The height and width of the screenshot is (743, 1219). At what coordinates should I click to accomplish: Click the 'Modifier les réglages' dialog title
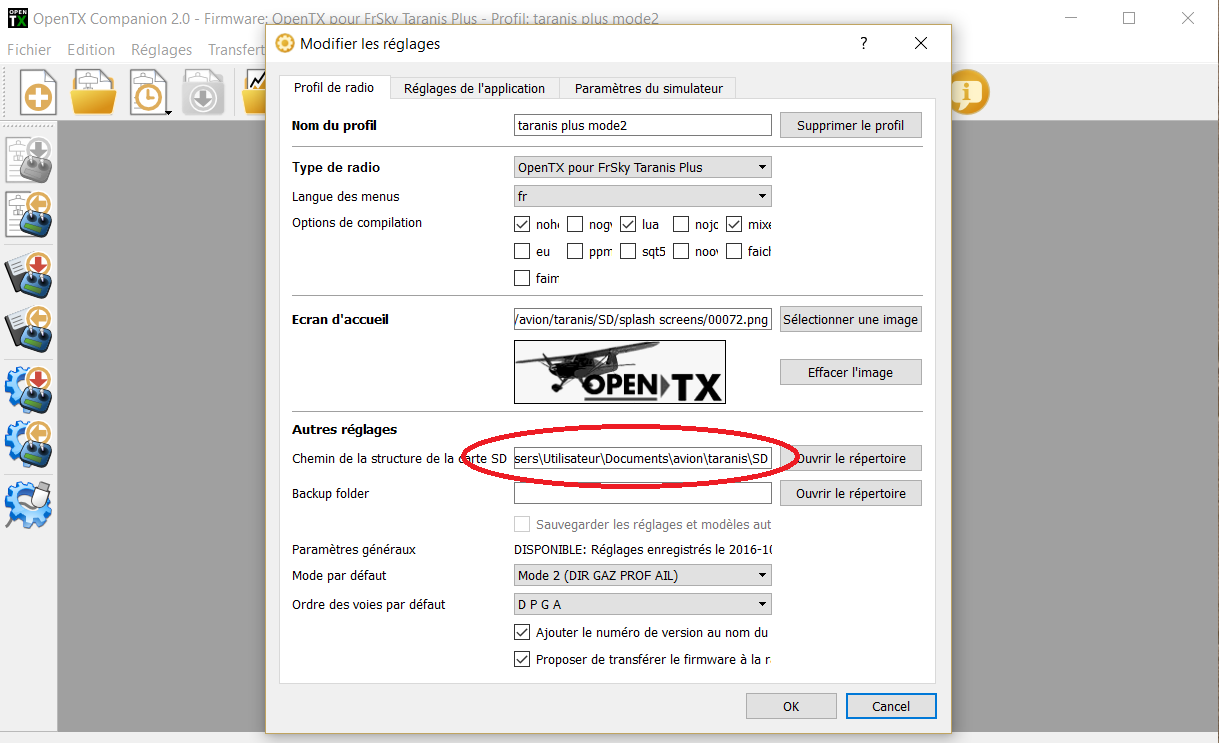click(x=370, y=43)
